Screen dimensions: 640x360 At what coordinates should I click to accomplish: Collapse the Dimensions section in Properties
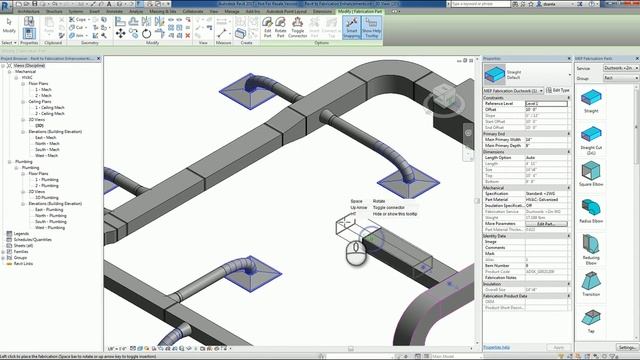click(569, 152)
